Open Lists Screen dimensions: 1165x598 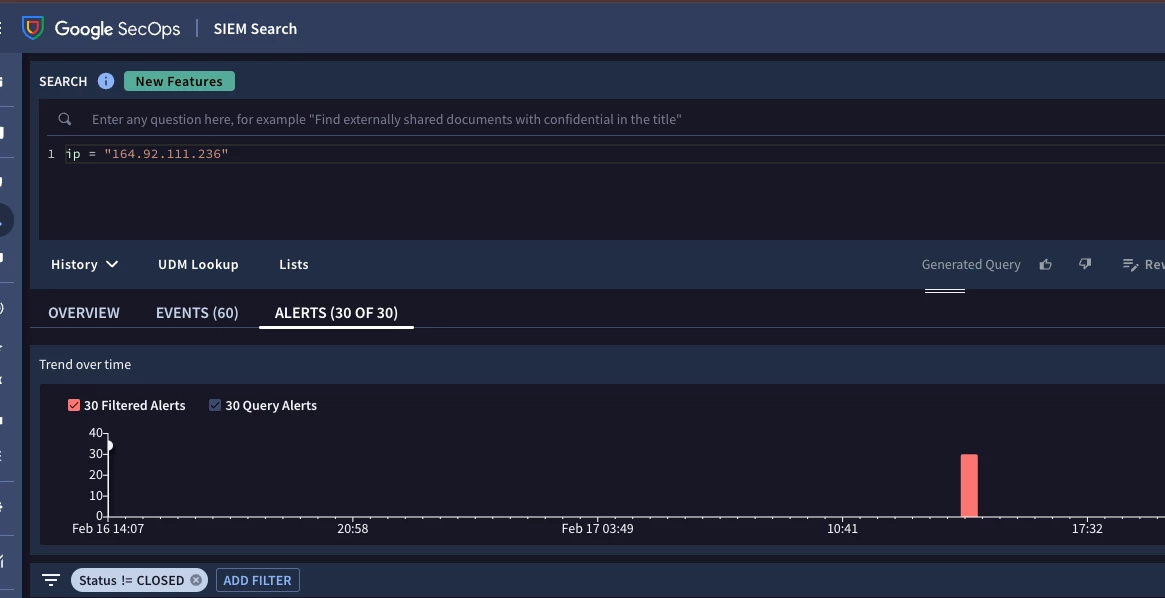(x=293, y=264)
